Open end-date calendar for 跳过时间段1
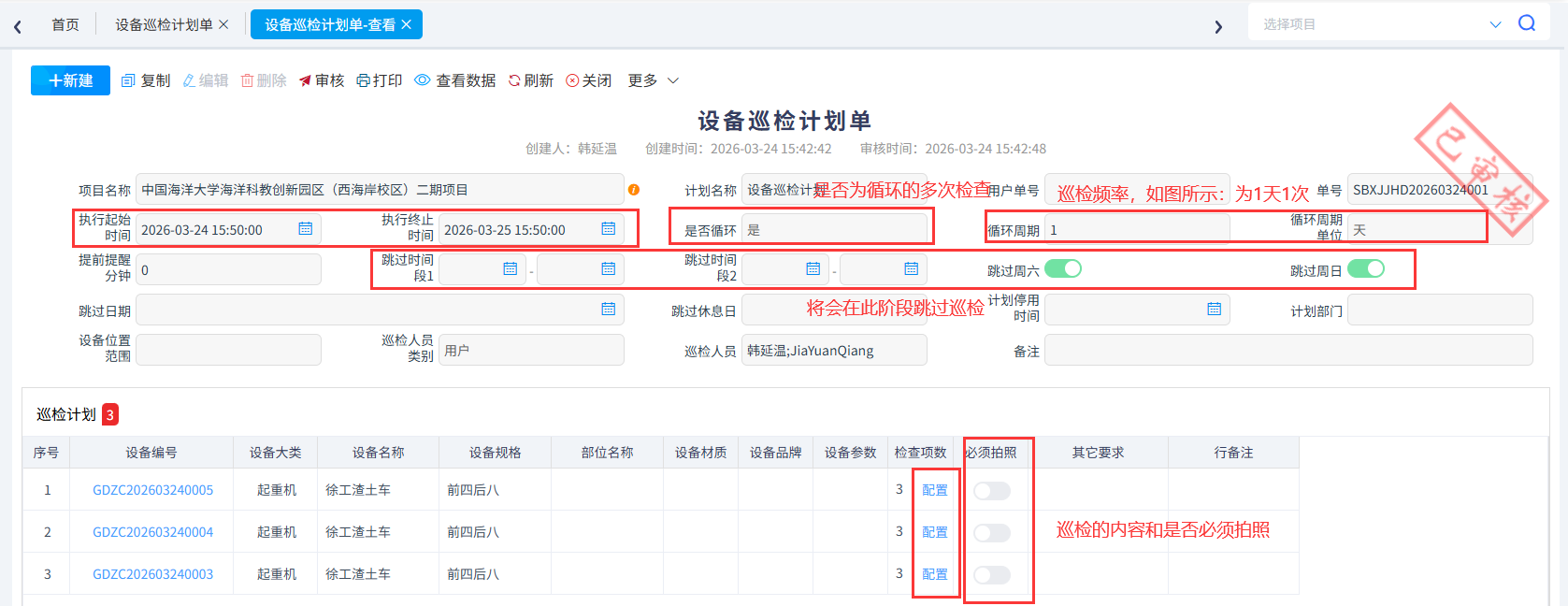This screenshot has height=606, width=1568. [x=608, y=269]
